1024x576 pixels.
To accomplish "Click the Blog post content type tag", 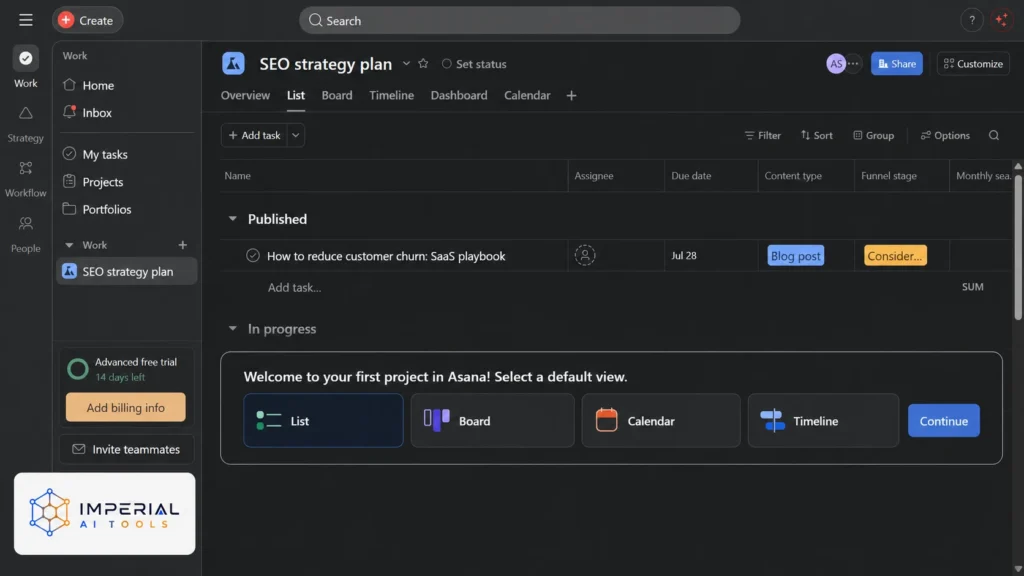I will pyautogui.click(x=795, y=255).
